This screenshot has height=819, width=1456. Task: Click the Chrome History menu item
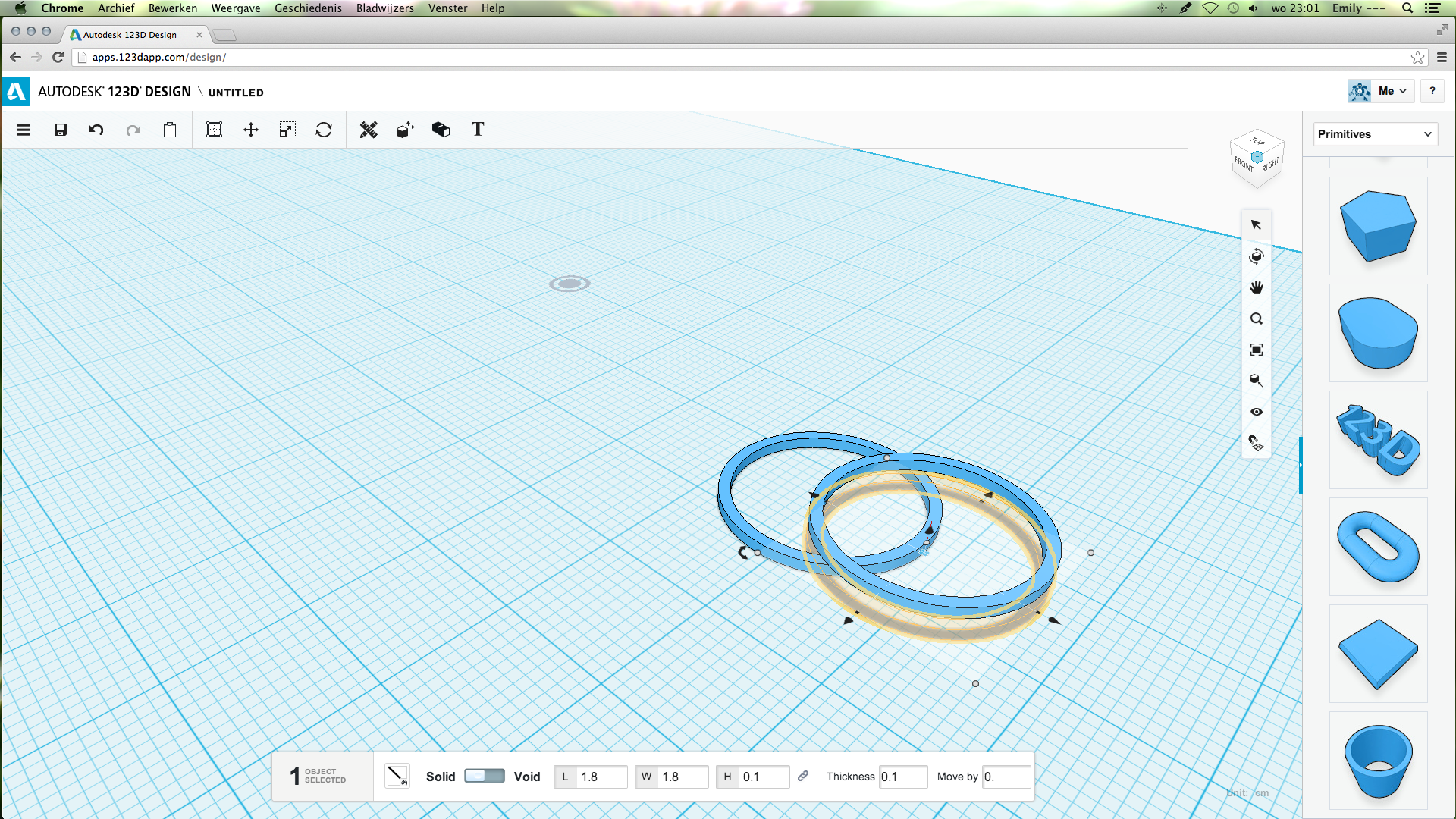click(309, 8)
